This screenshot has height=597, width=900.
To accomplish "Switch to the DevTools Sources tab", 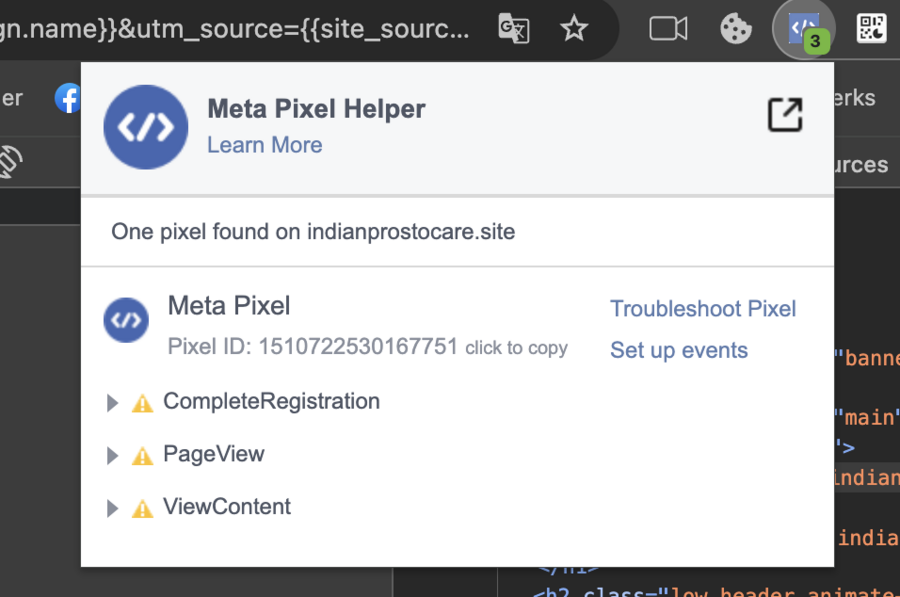I will coord(860,165).
